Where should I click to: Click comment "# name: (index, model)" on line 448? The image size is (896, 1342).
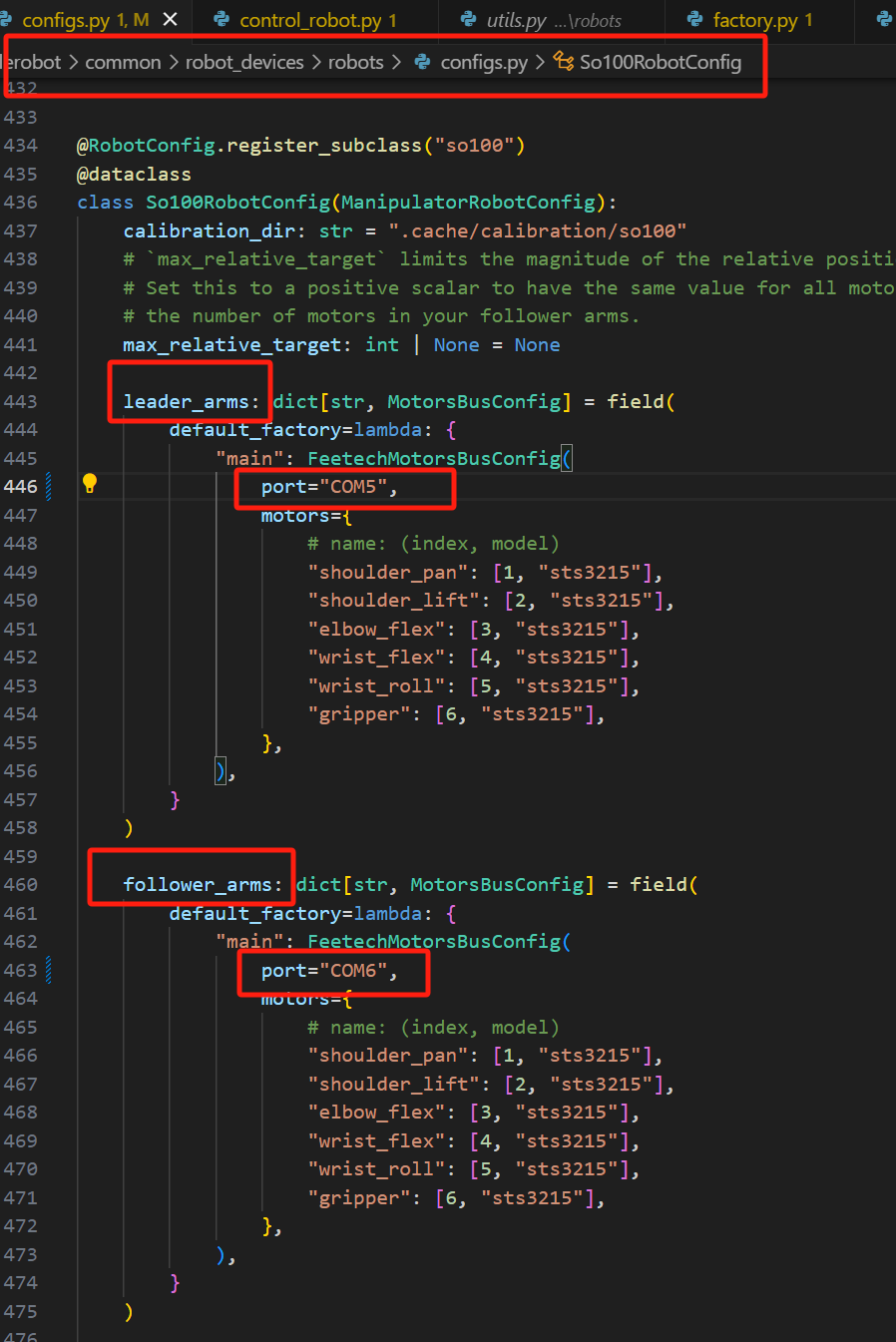(x=433, y=543)
